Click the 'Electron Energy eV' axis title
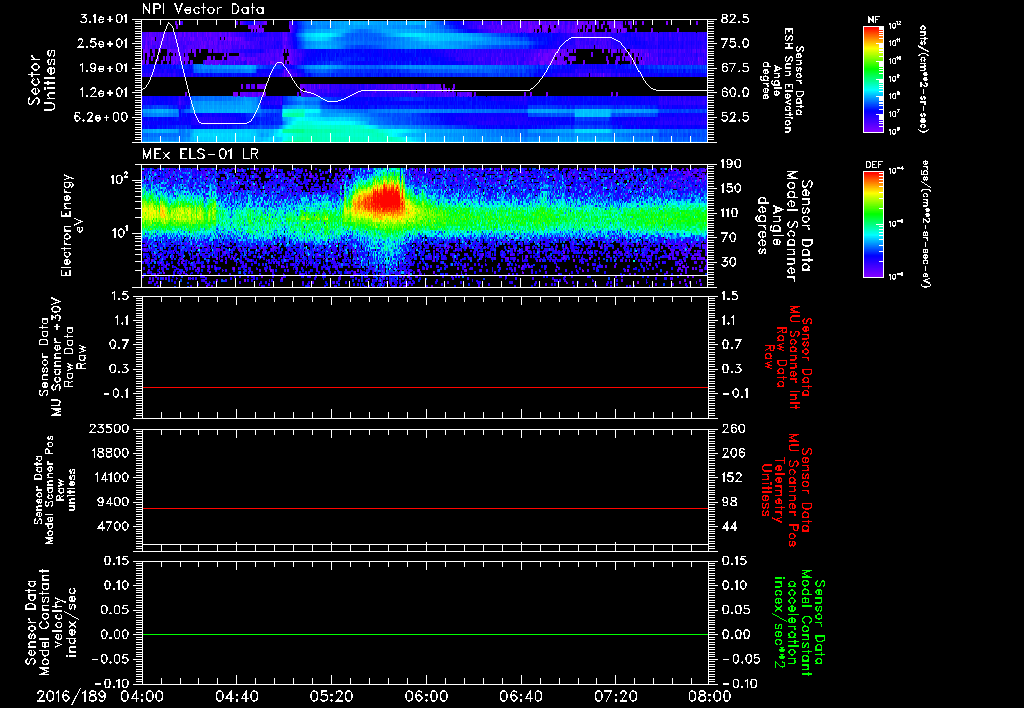The width and height of the screenshot is (1024, 708). pyautogui.click(x=73, y=225)
